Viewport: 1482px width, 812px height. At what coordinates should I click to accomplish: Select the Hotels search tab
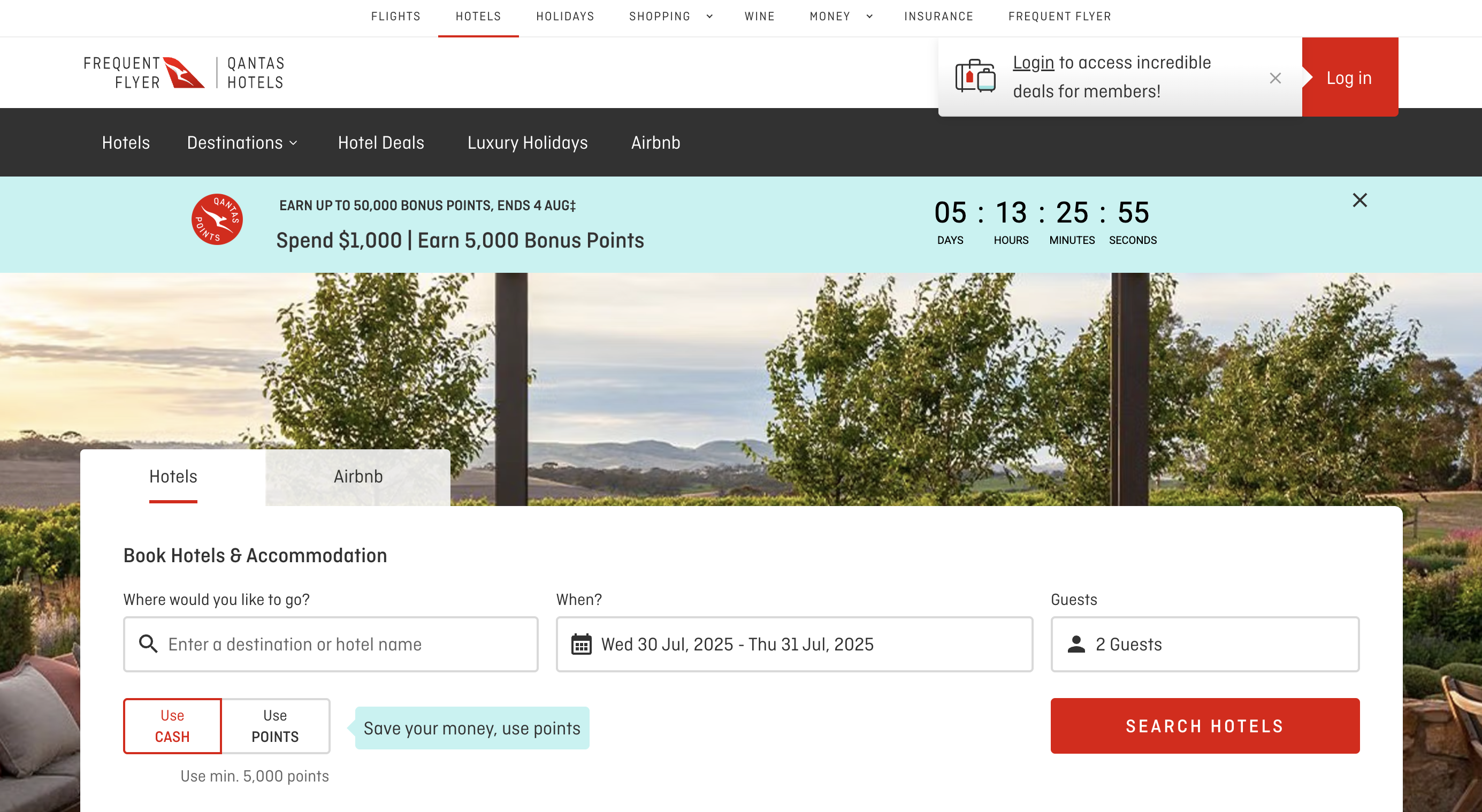pos(173,477)
